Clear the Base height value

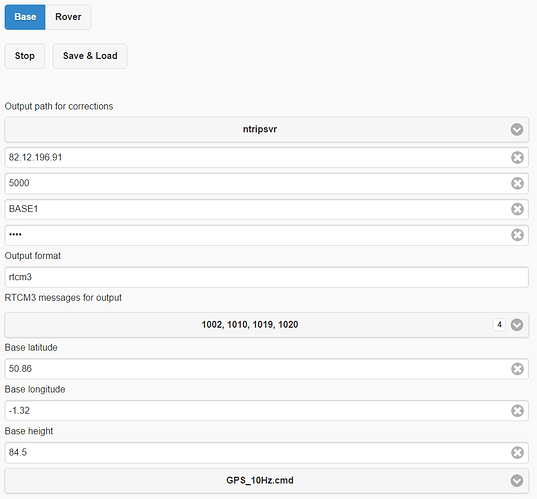pos(517,452)
